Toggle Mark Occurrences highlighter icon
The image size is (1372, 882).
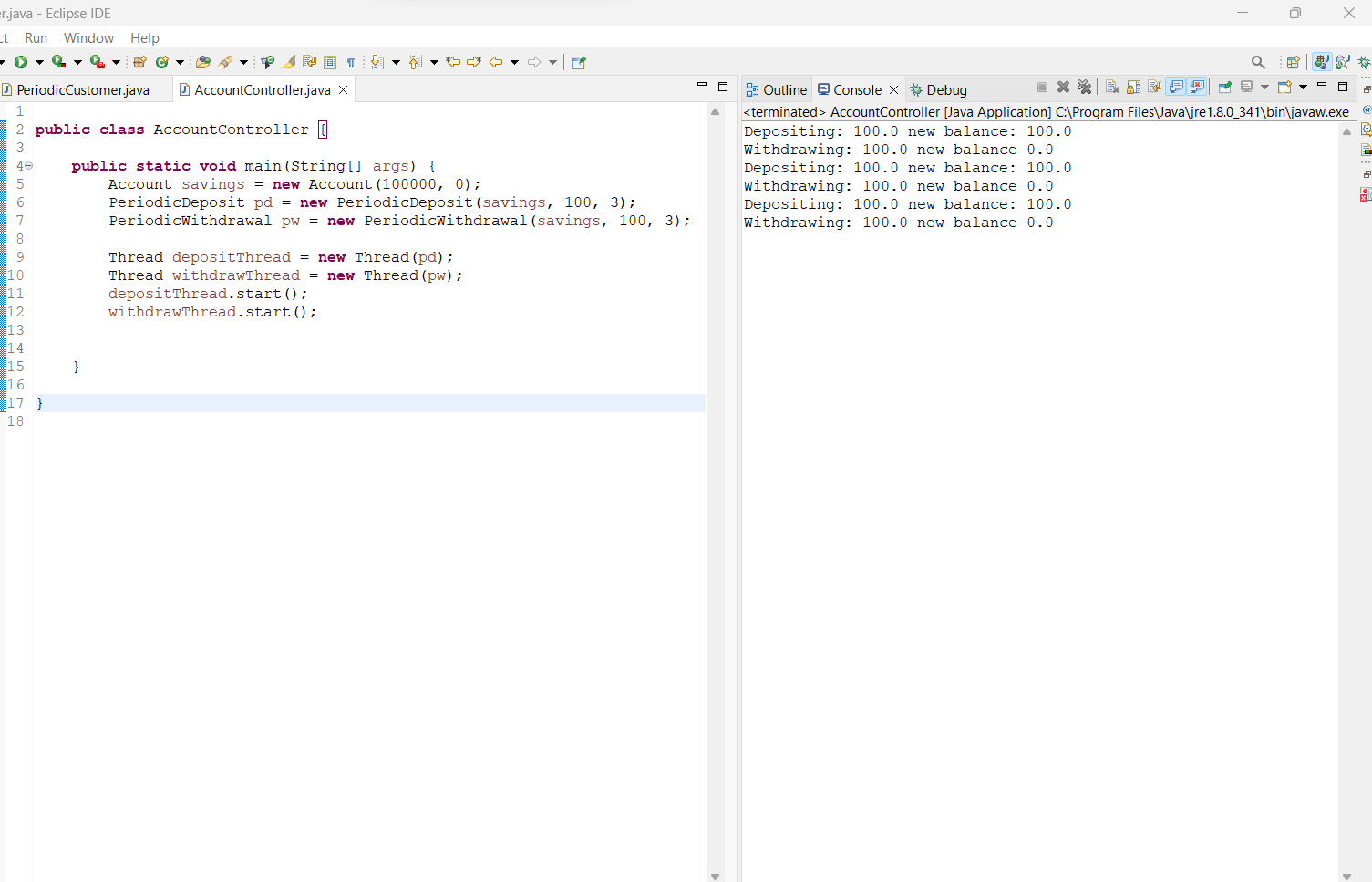point(288,62)
